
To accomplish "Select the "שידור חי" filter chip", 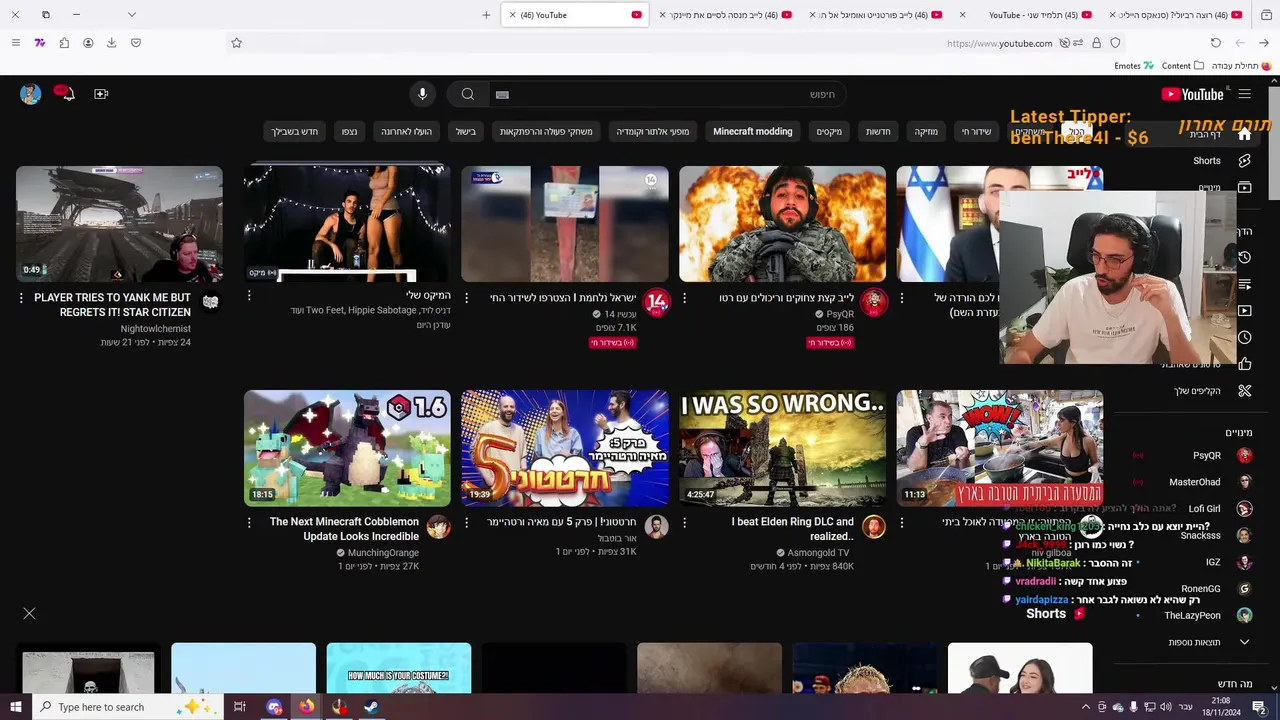I will 976,131.
